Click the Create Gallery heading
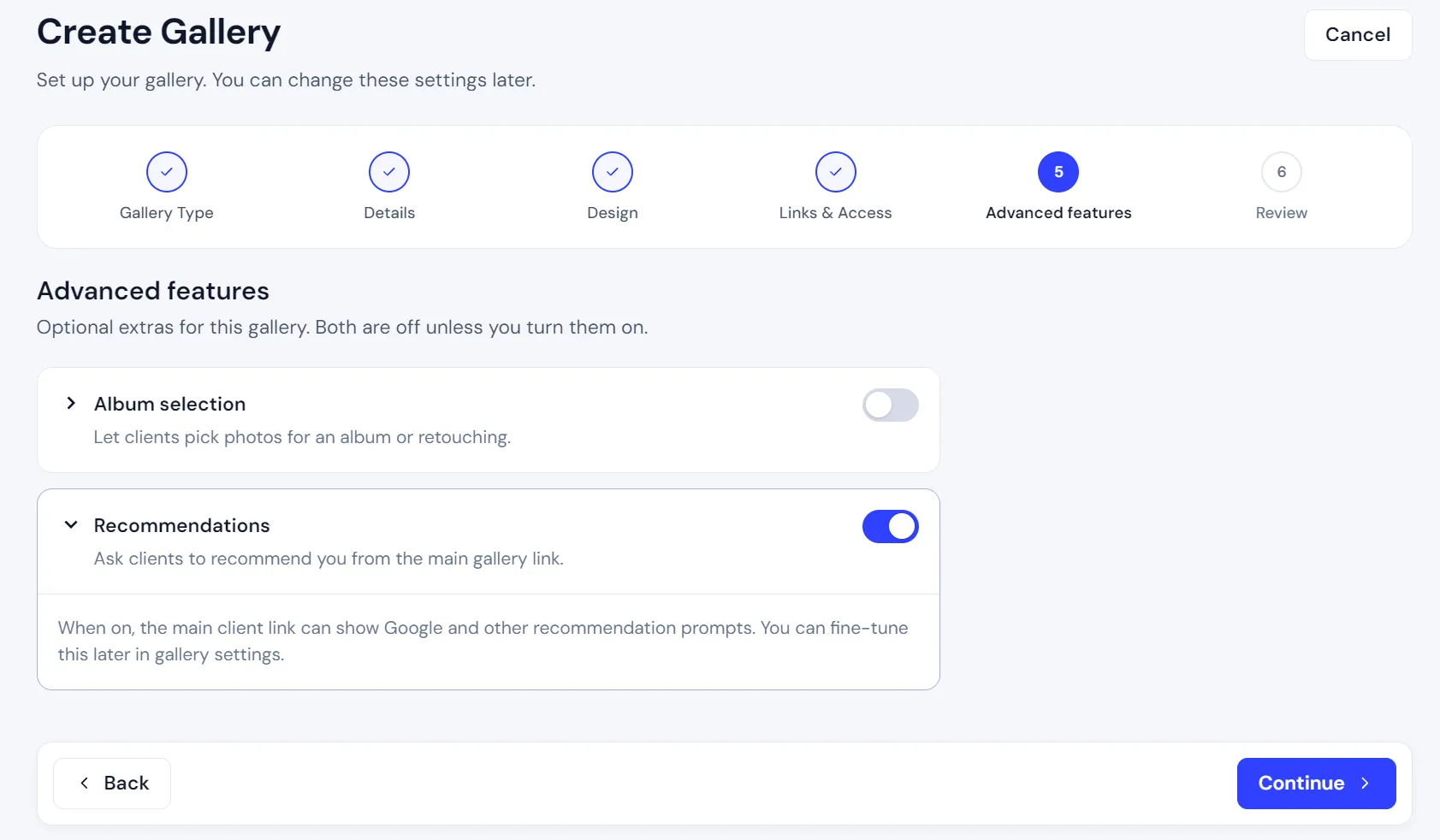Viewport: 1440px width, 840px height. click(x=158, y=33)
